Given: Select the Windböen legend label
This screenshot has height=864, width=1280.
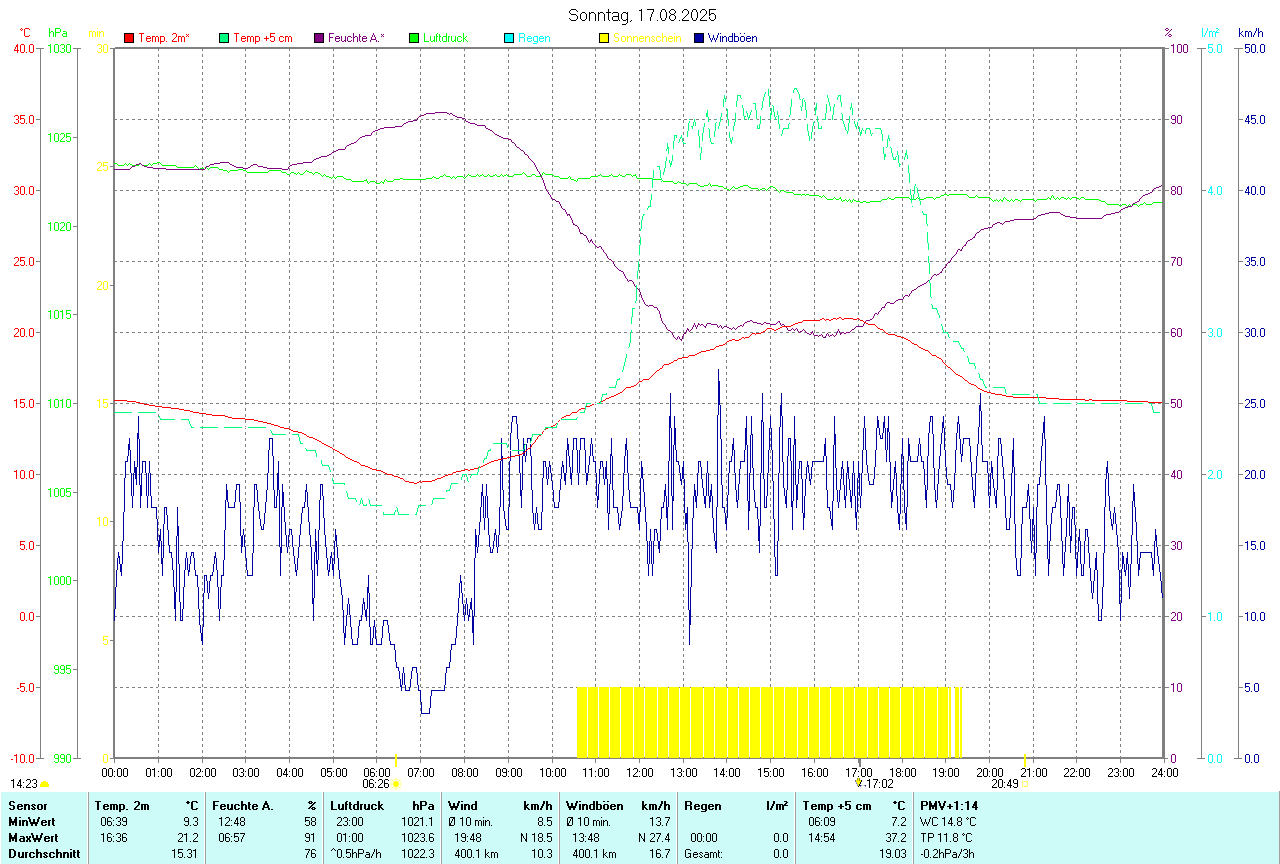Looking at the screenshot, I should pyautogui.click(x=732, y=38).
